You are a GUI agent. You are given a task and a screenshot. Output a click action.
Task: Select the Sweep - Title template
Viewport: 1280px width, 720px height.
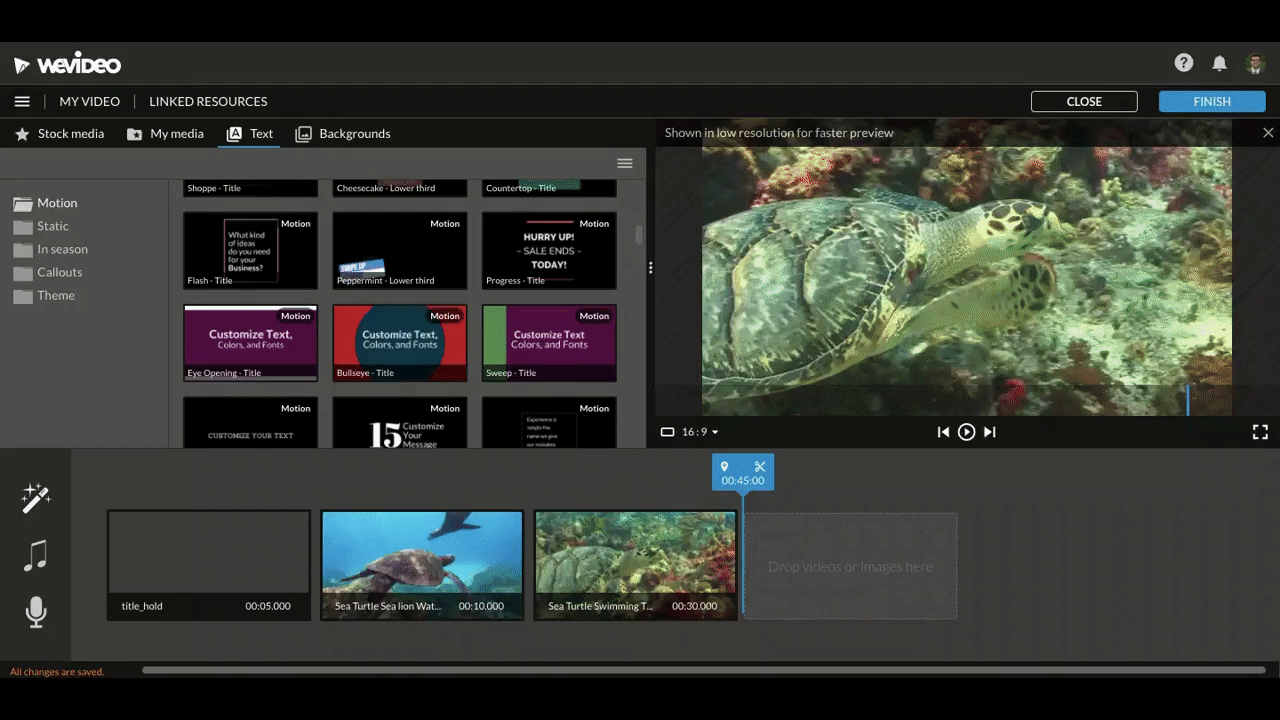click(x=549, y=342)
